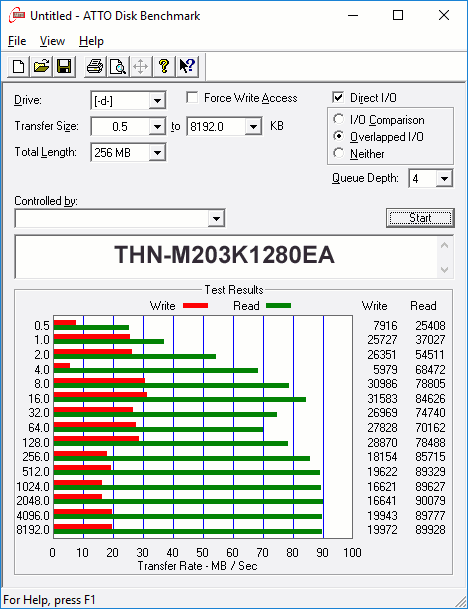Open a saved benchmark file icon
Viewport: 468px width, 609px height.
pos(41,66)
